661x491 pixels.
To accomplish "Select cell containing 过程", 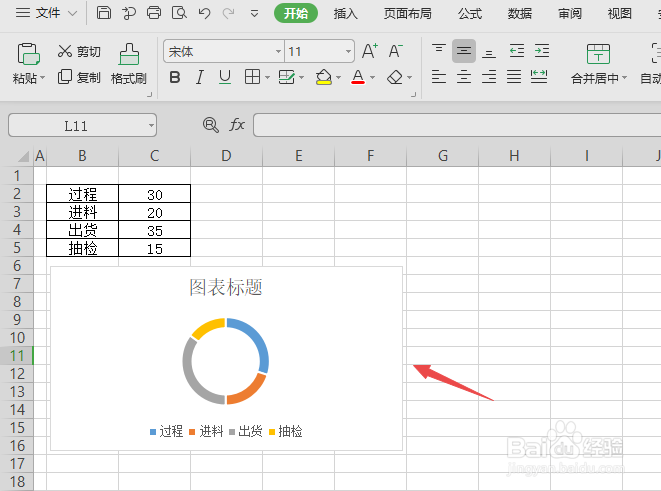I will (x=83, y=194).
